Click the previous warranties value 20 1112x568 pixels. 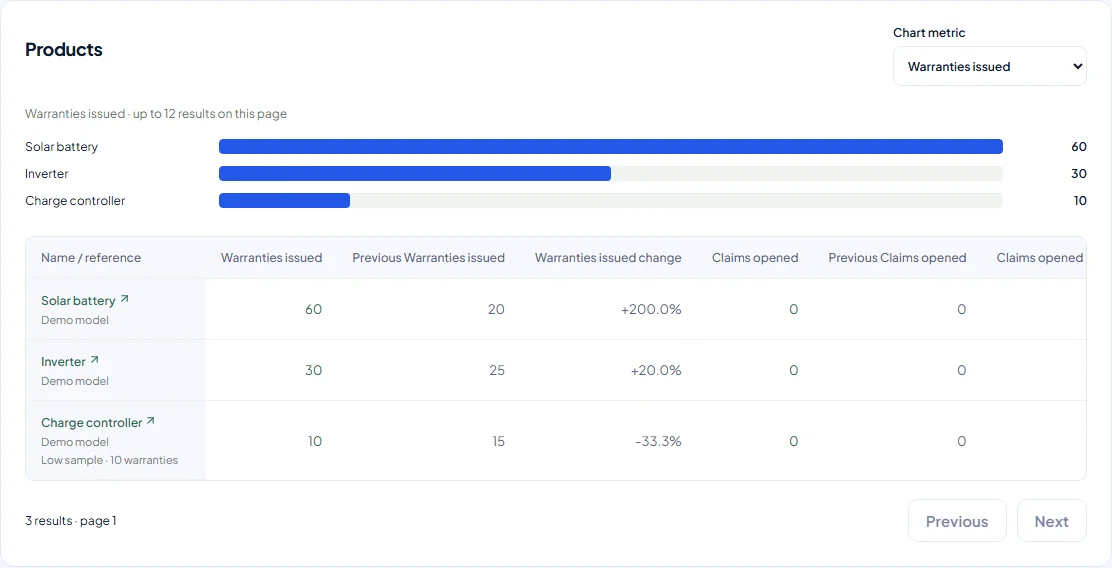coord(497,309)
